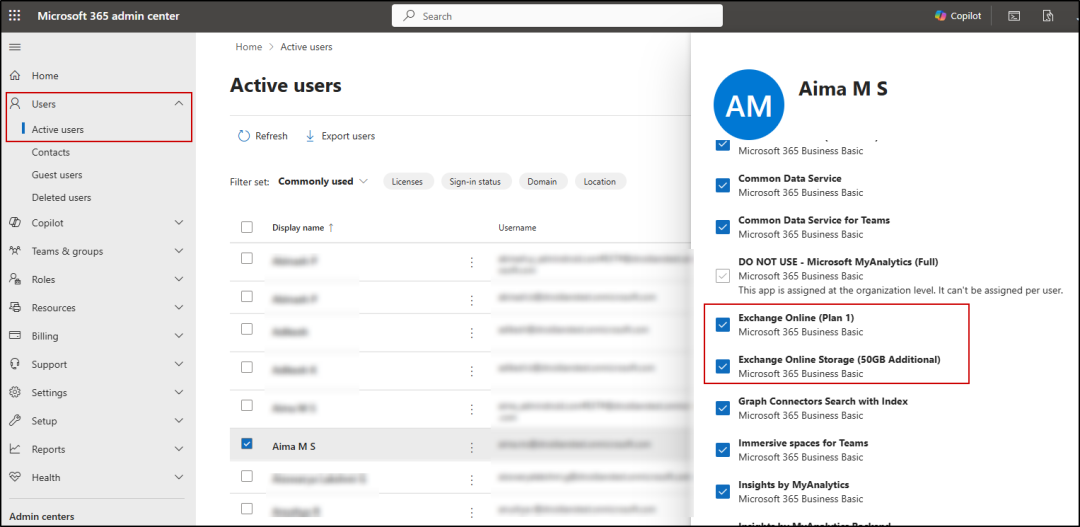This screenshot has height=527, width=1080.
Task: Click the Aima M S display name
Action: [x=294, y=446]
